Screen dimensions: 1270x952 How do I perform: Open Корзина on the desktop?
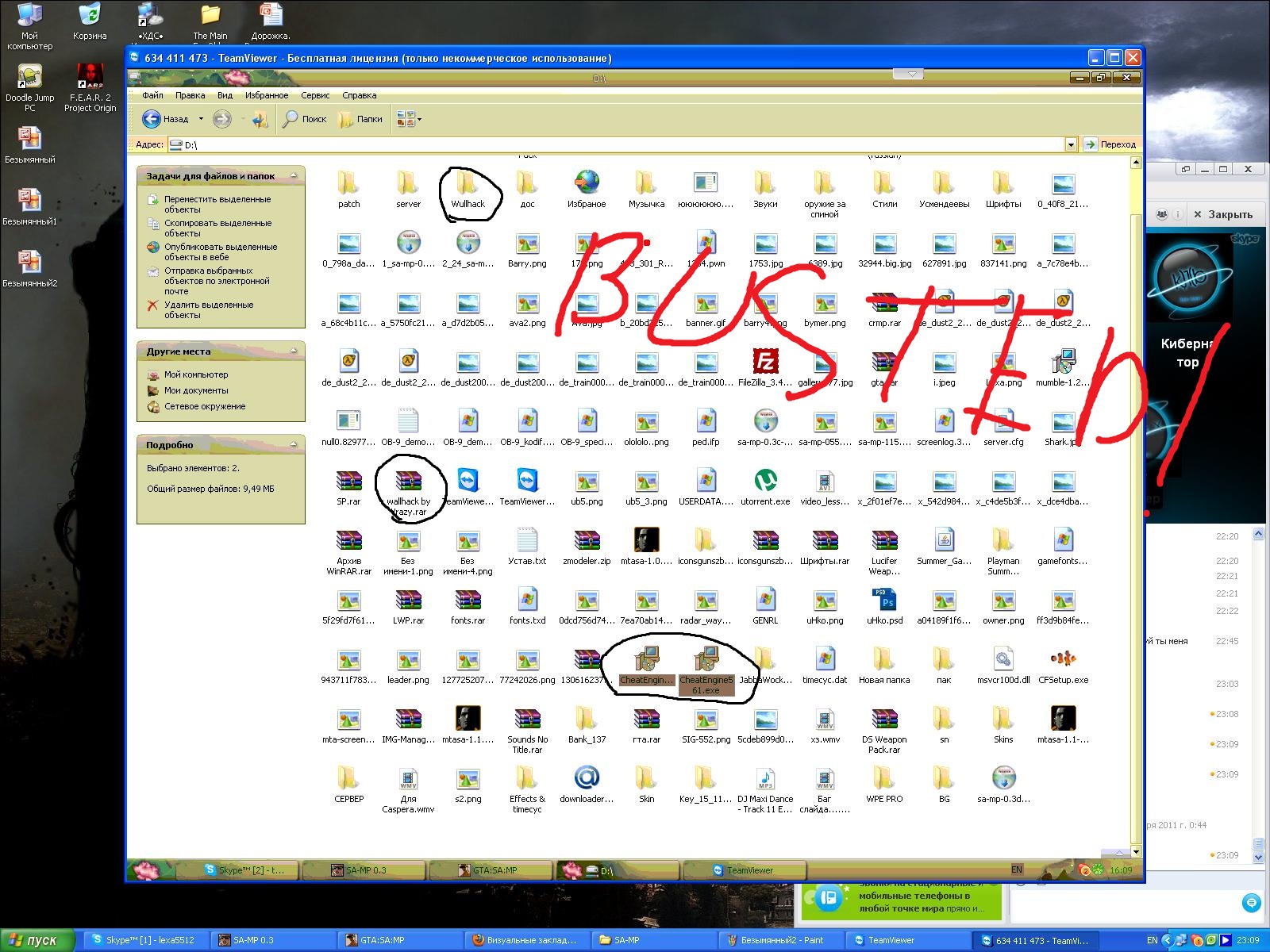point(90,21)
